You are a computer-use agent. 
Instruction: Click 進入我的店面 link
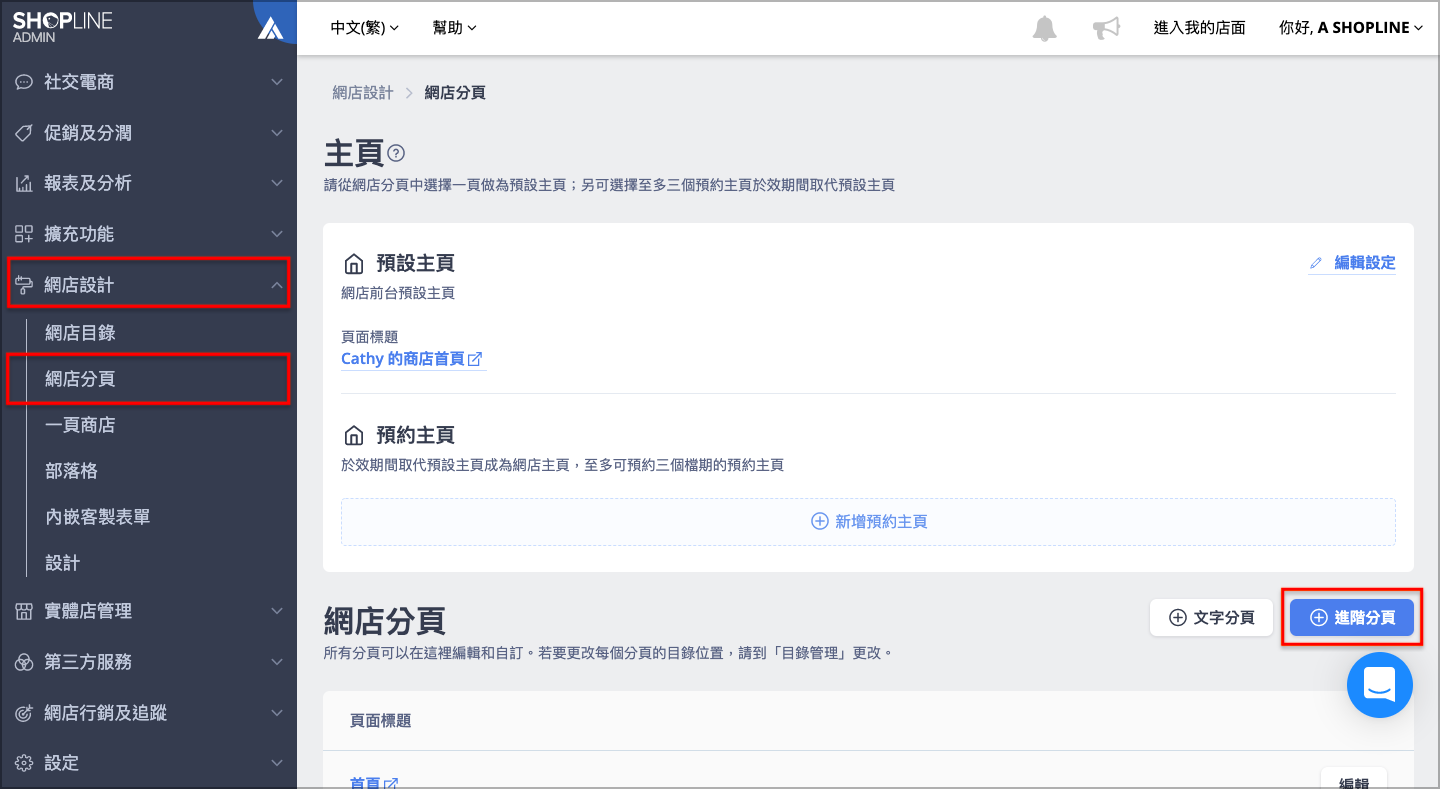point(1200,28)
